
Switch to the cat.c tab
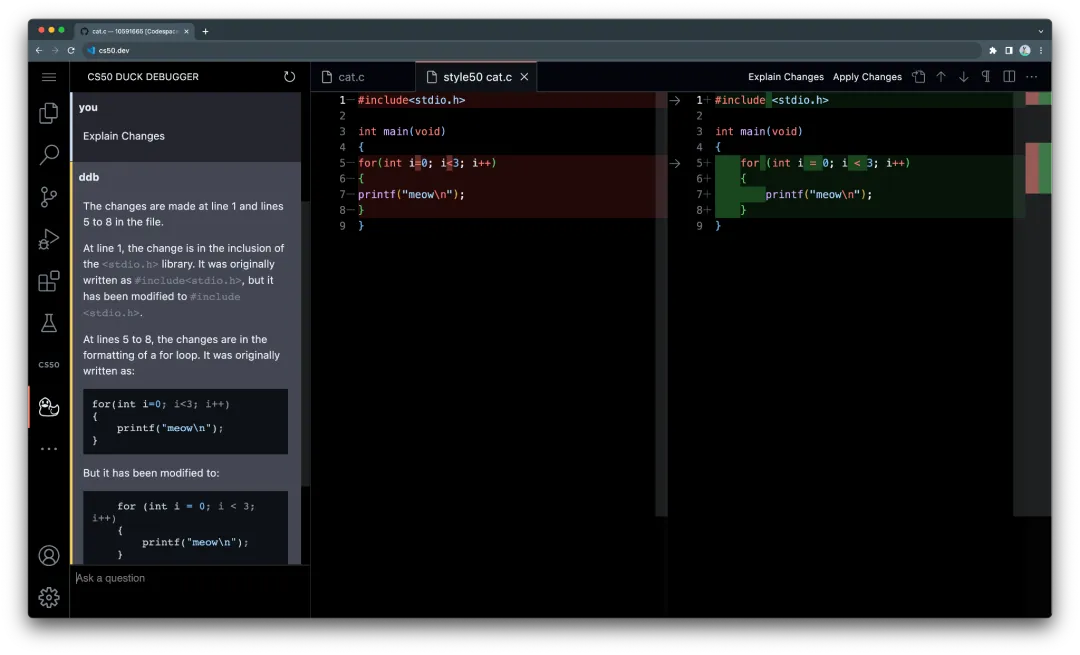tap(351, 77)
